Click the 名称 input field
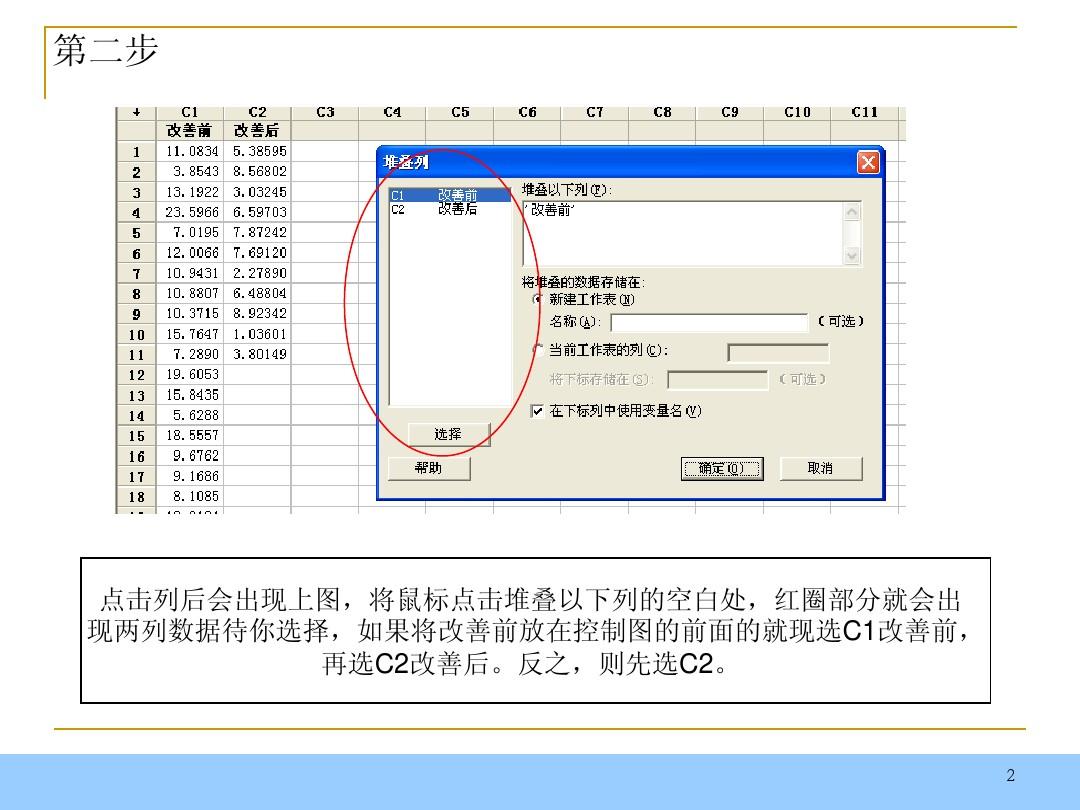The width and height of the screenshot is (1080, 810). (709, 322)
